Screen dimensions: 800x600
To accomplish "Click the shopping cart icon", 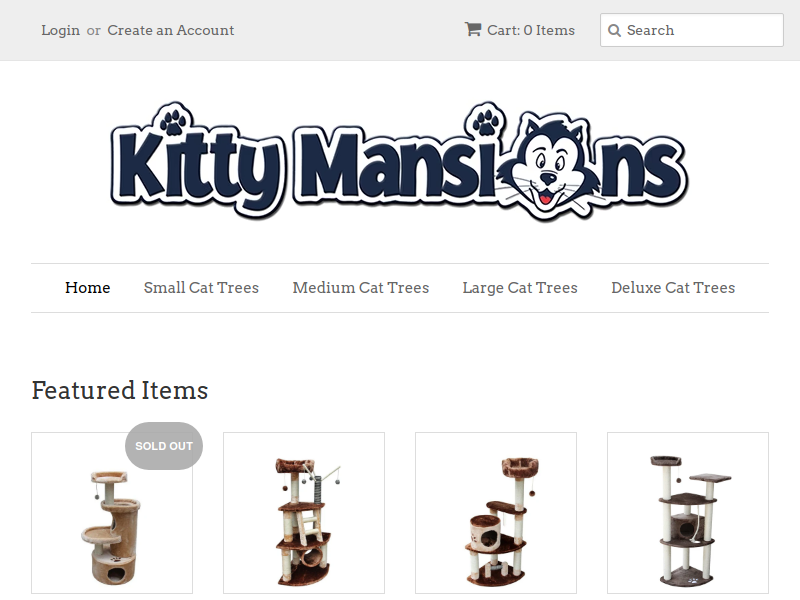I will [472, 29].
